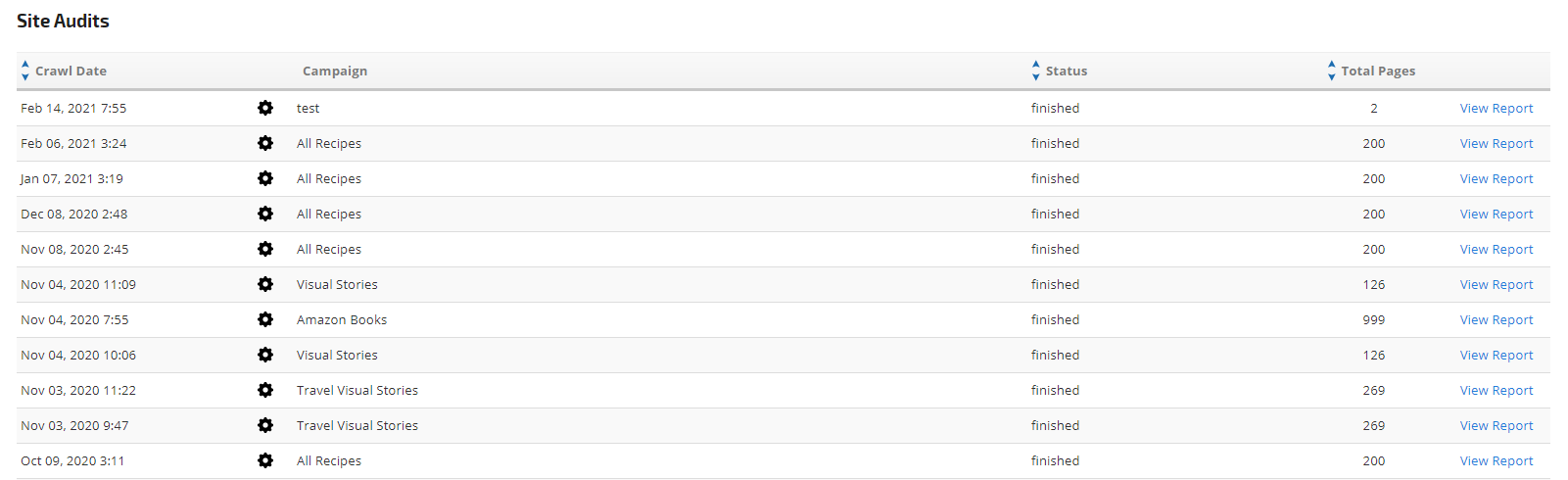Open gear for Nov 04, 2020 11:09 audit

(x=265, y=284)
